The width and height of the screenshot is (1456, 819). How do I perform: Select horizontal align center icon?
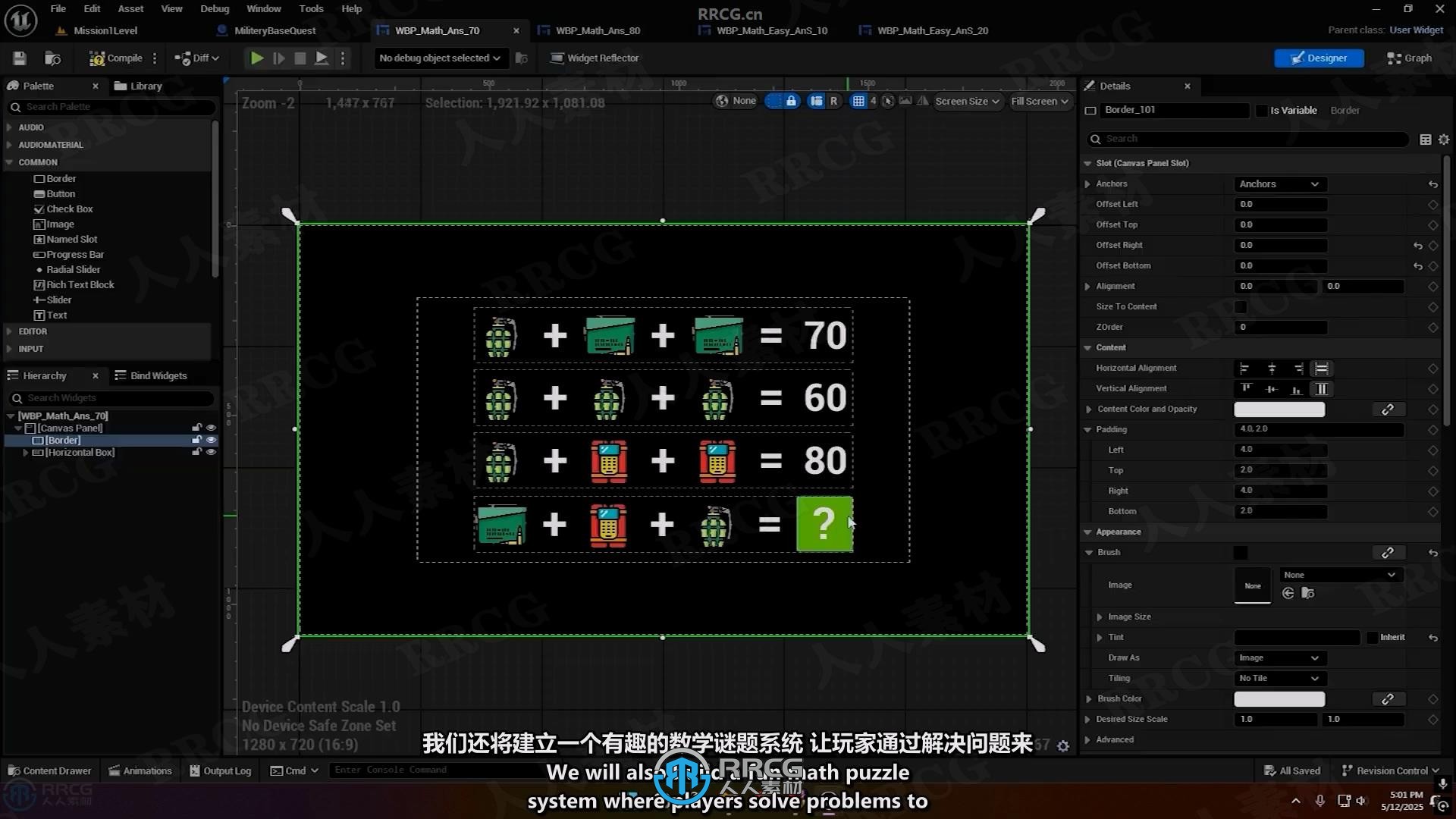[x=1272, y=369]
